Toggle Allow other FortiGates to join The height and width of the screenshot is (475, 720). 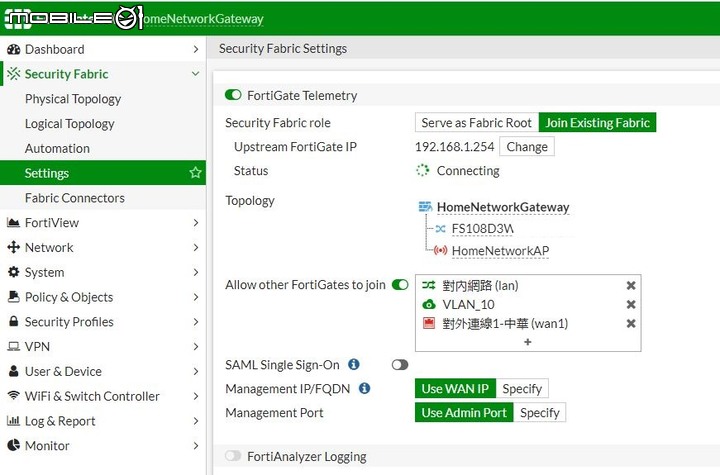(400, 285)
